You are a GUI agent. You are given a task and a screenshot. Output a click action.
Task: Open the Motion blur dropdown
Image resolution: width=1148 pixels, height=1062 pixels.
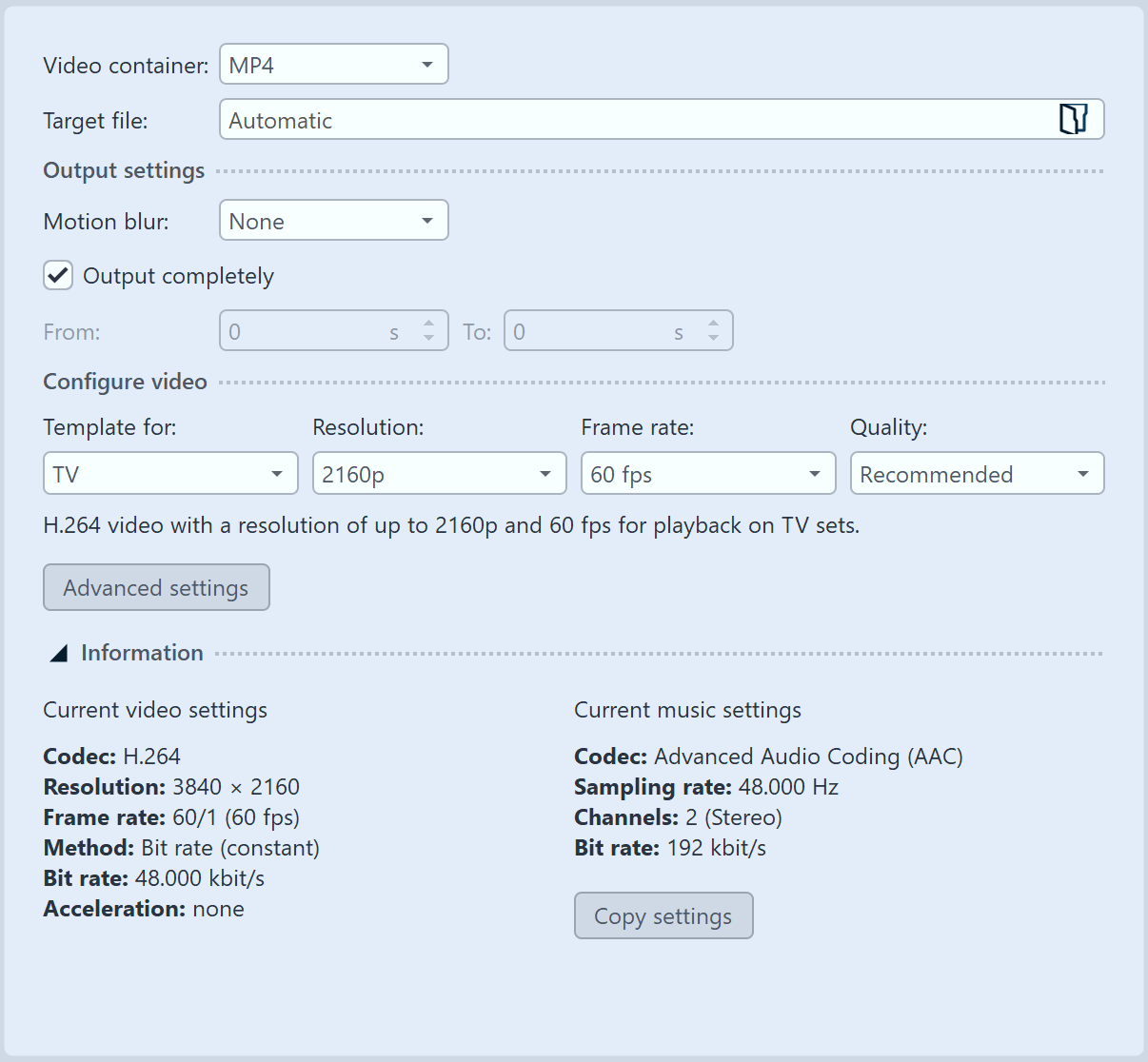pyautogui.click(x=333, y=220)
